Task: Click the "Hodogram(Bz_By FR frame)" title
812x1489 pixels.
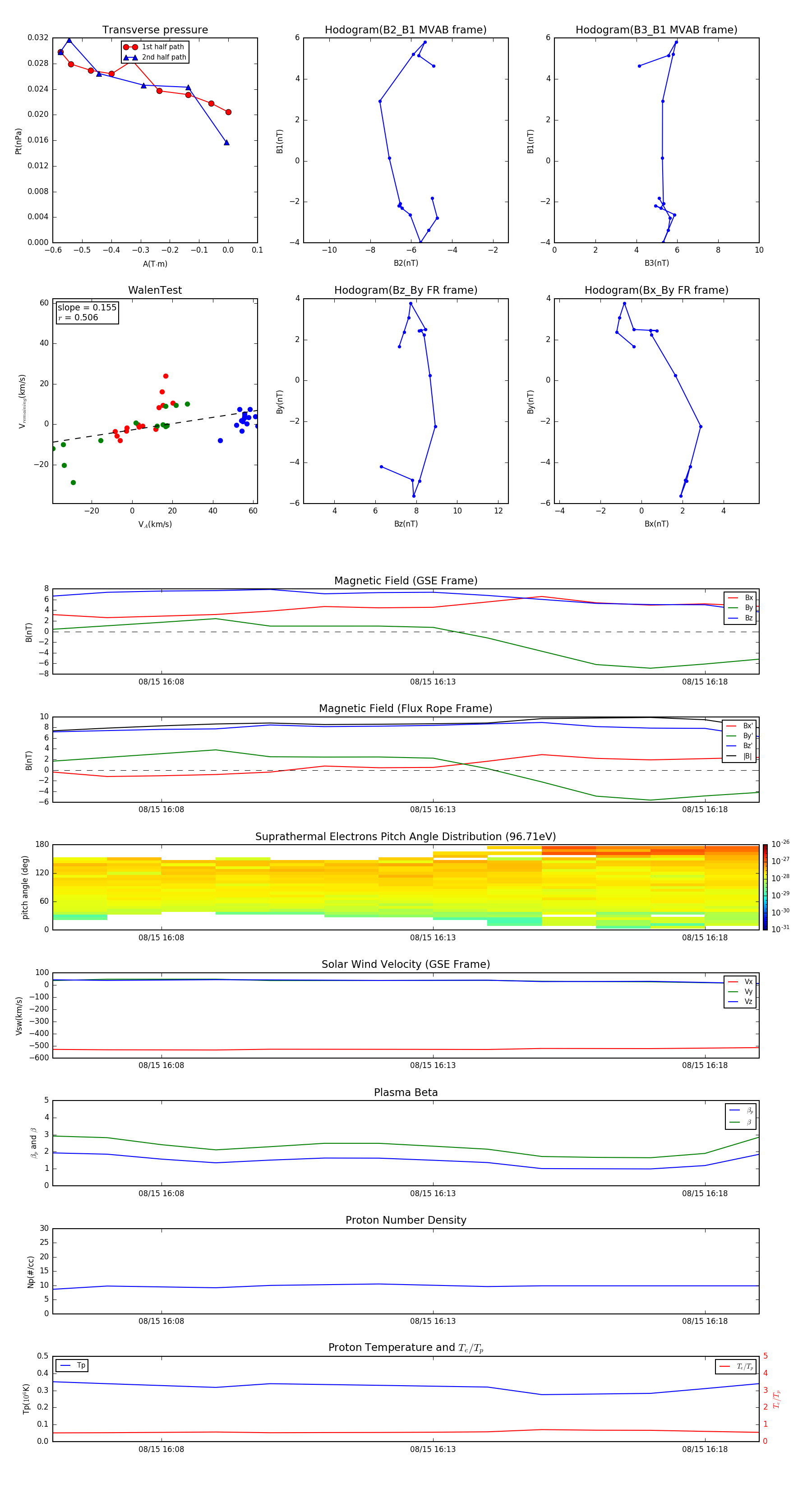Action: [406, 290]
